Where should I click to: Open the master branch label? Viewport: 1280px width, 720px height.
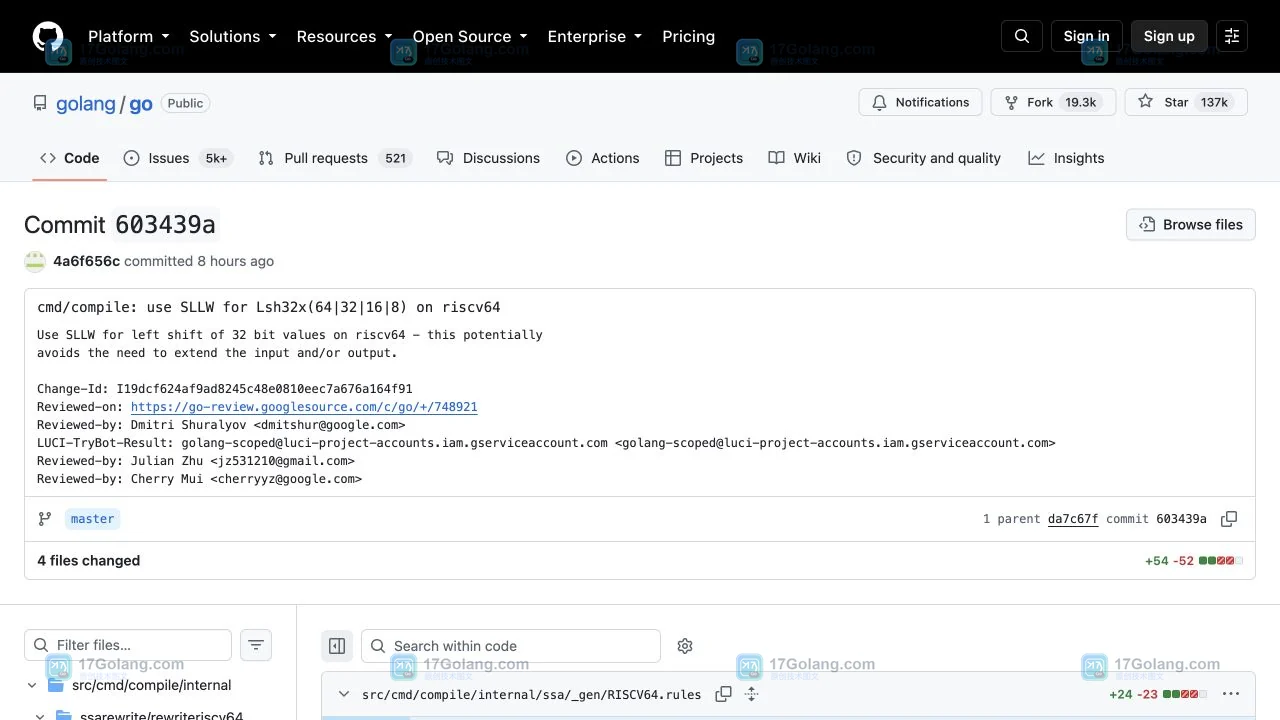click(93, 519)
